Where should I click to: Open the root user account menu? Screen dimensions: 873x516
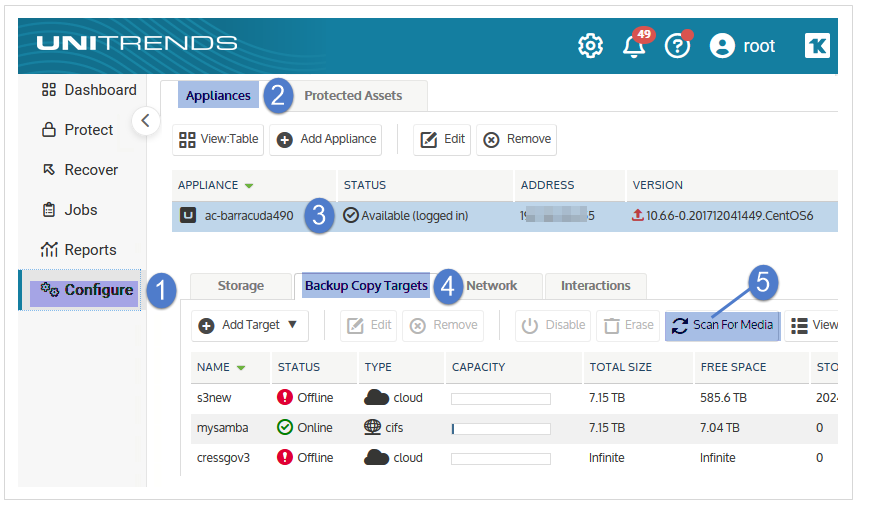[742, 46]
